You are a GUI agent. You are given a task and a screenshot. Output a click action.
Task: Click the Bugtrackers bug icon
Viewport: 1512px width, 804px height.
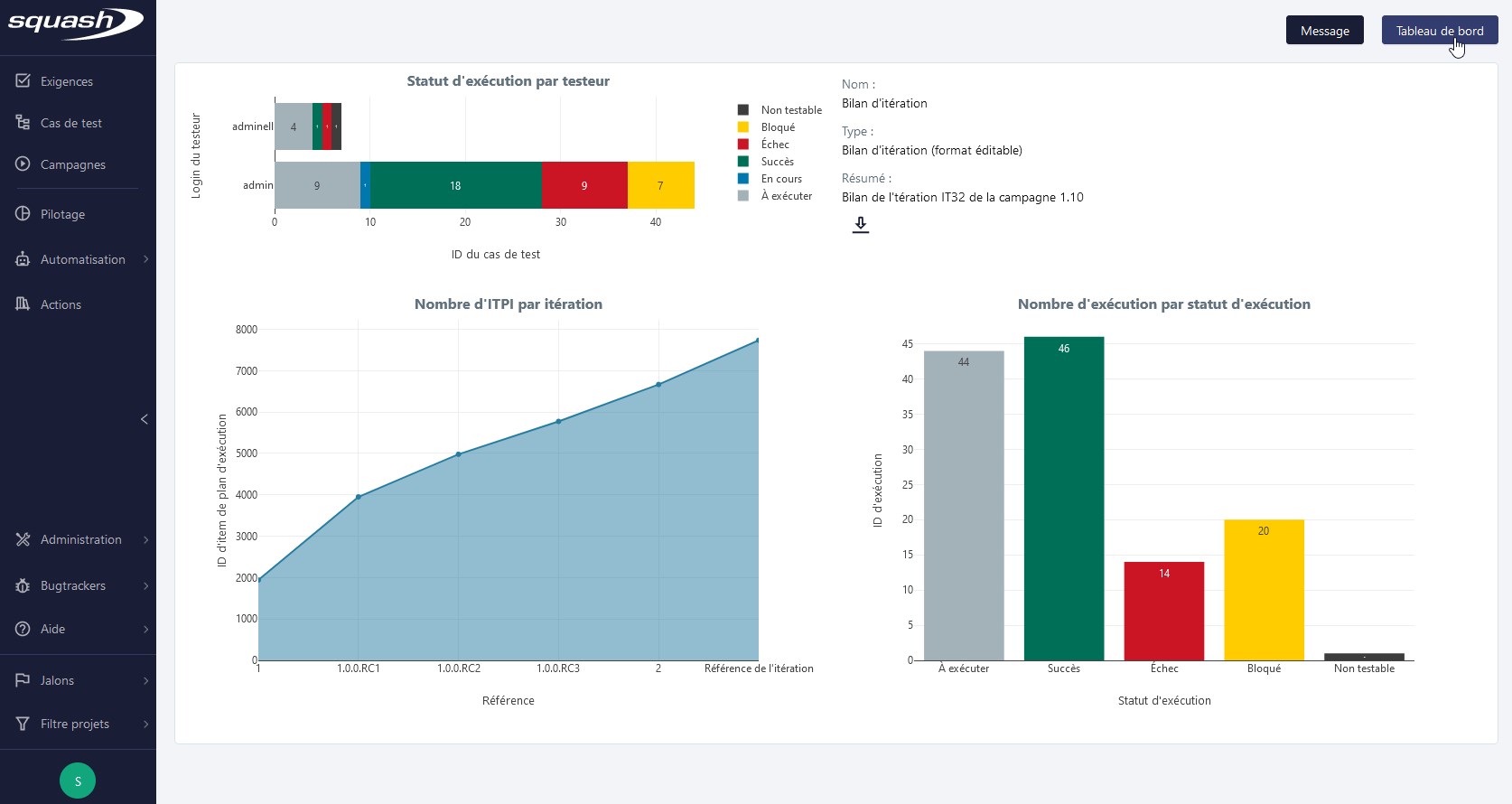[23, 585]
